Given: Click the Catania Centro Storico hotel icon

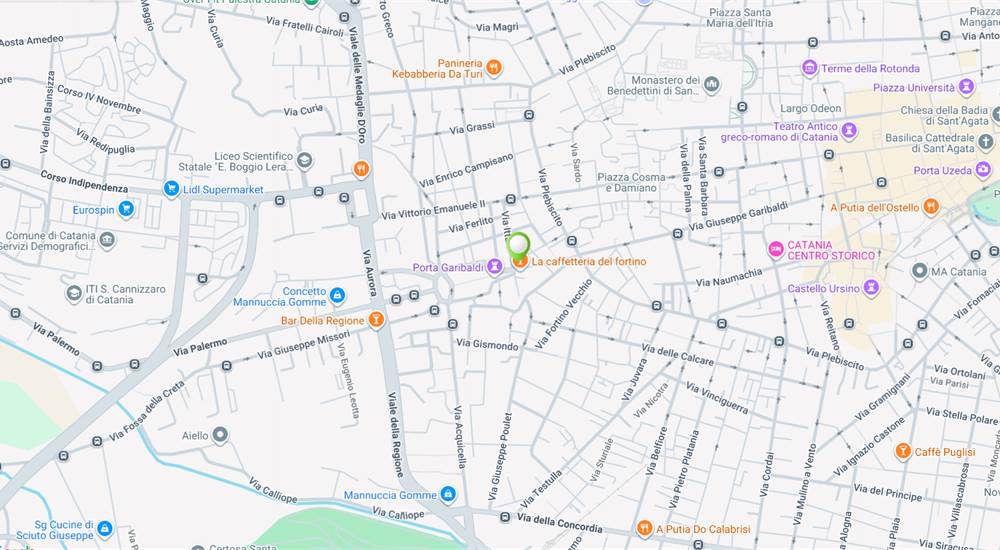Looking at the screenshot, I should [x=776, y=249].
